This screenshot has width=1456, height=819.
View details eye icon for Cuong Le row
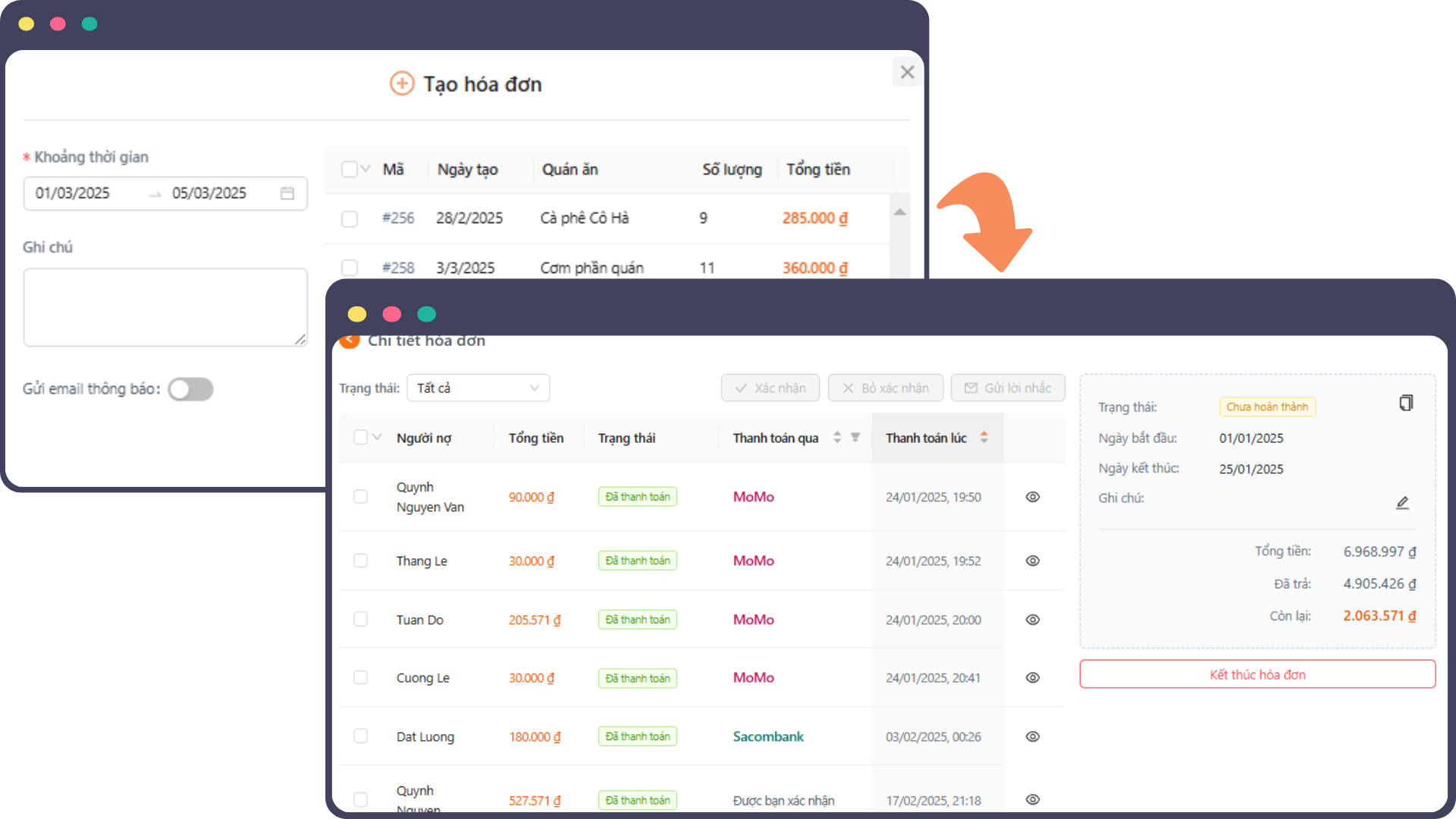(1033, 677)
